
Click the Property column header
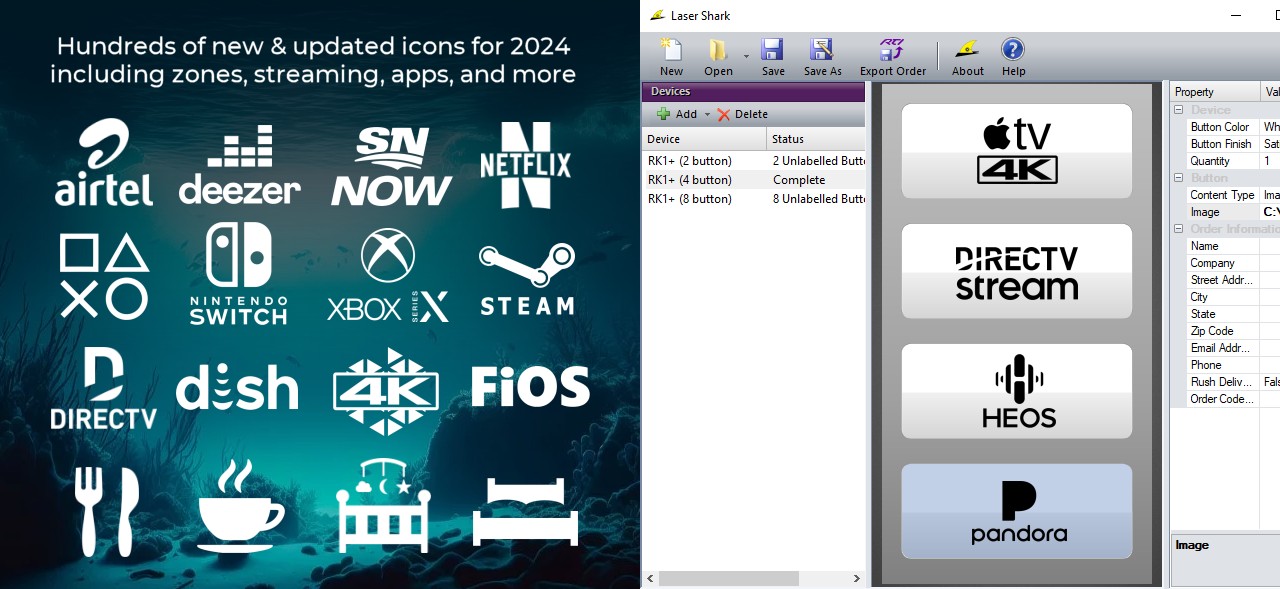pos(1215,92)
